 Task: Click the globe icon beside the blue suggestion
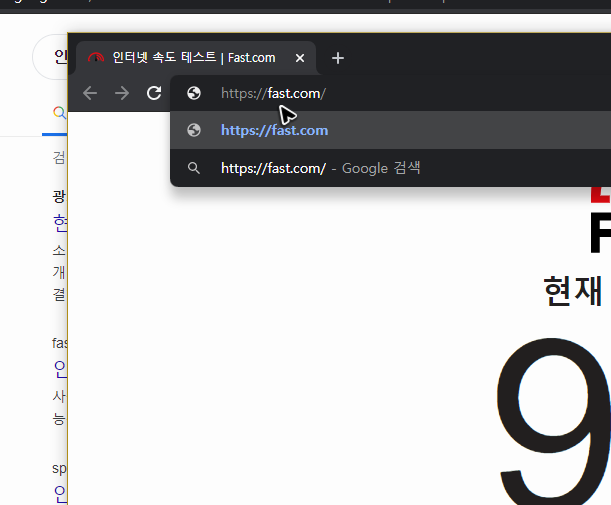coord(194,130)
